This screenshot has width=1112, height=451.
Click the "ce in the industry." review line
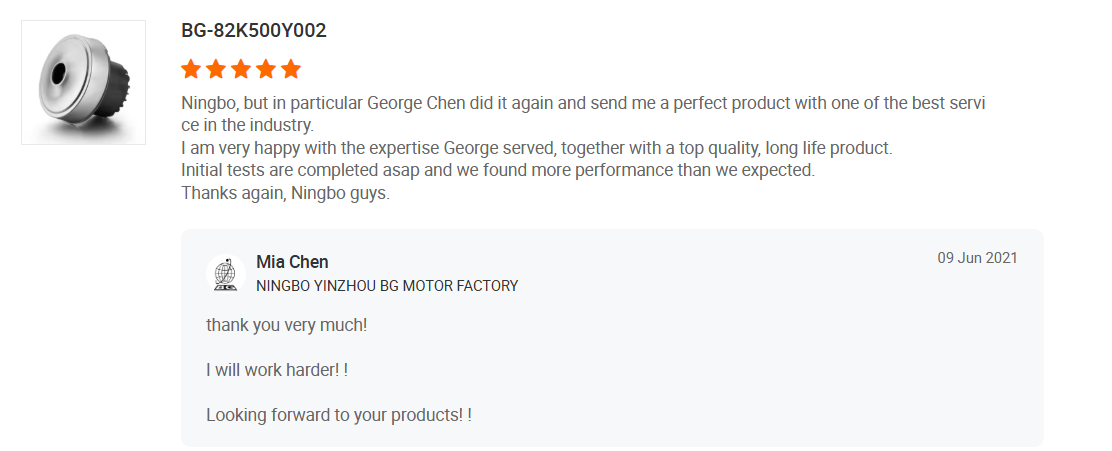[x=247, y=125]
